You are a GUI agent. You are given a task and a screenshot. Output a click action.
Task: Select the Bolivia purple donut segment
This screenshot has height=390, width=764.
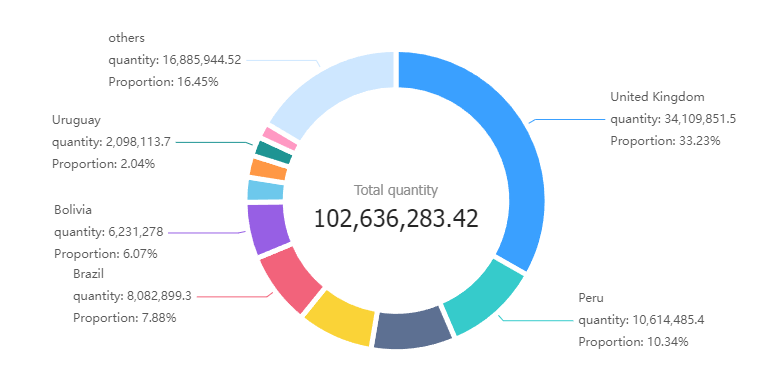pyautogui.click(x=267, y=229)
